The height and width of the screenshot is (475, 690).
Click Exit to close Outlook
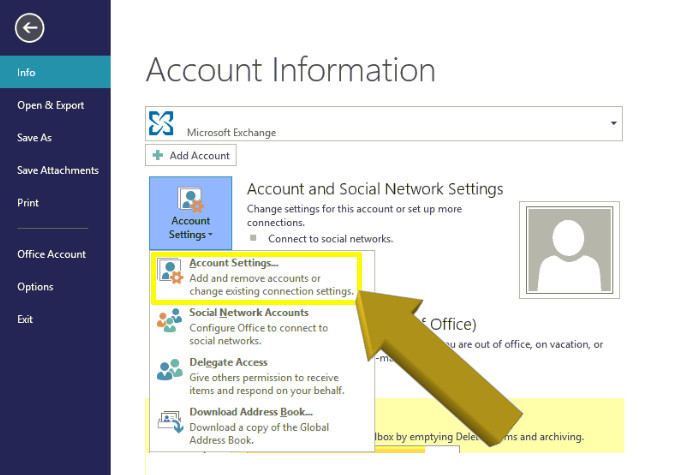(25, 319)
